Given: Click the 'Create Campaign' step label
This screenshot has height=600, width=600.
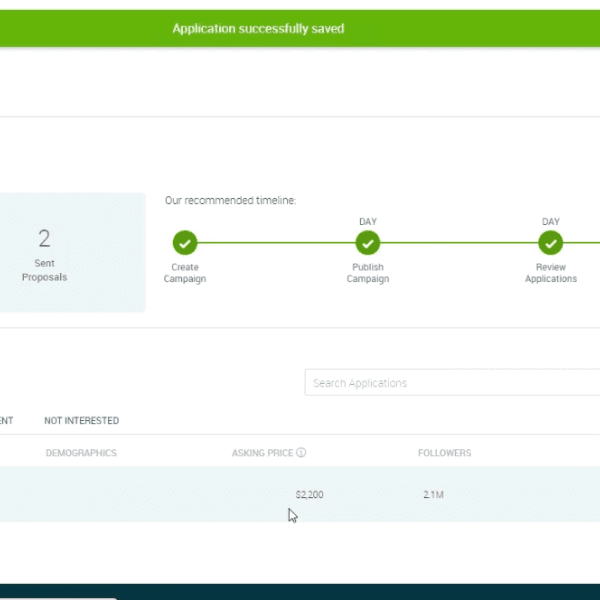Looking at the screenshot, I should click(185, 273).
